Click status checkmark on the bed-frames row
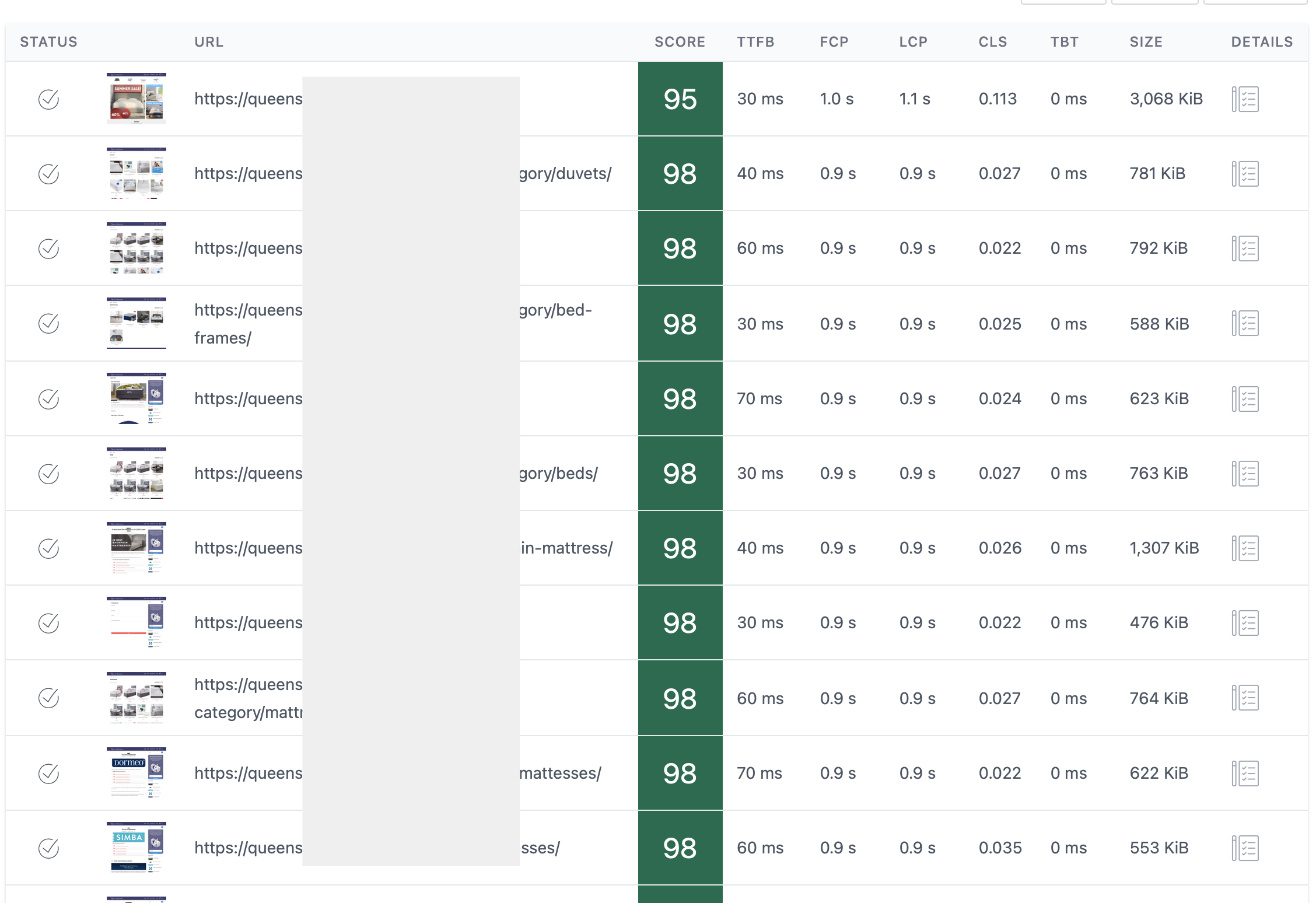Image resolution: width=1316 pixels, height=903 pixels. tap(49, 323)
